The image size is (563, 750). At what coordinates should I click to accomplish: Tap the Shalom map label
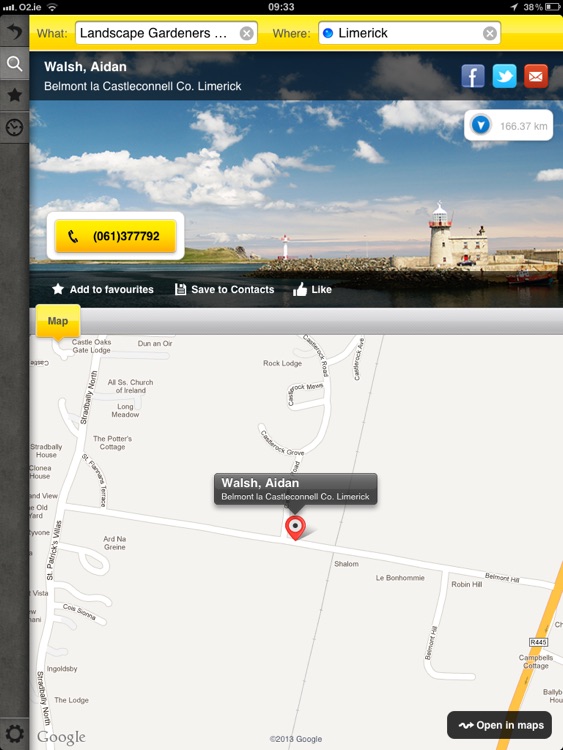click(x=346, y=564)
